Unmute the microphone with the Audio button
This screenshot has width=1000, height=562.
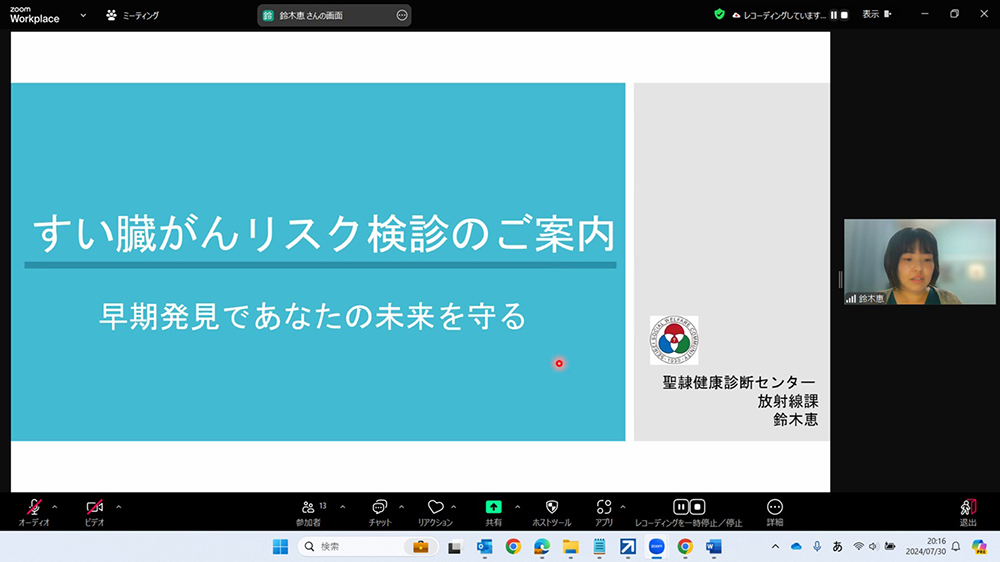point(34,508)
